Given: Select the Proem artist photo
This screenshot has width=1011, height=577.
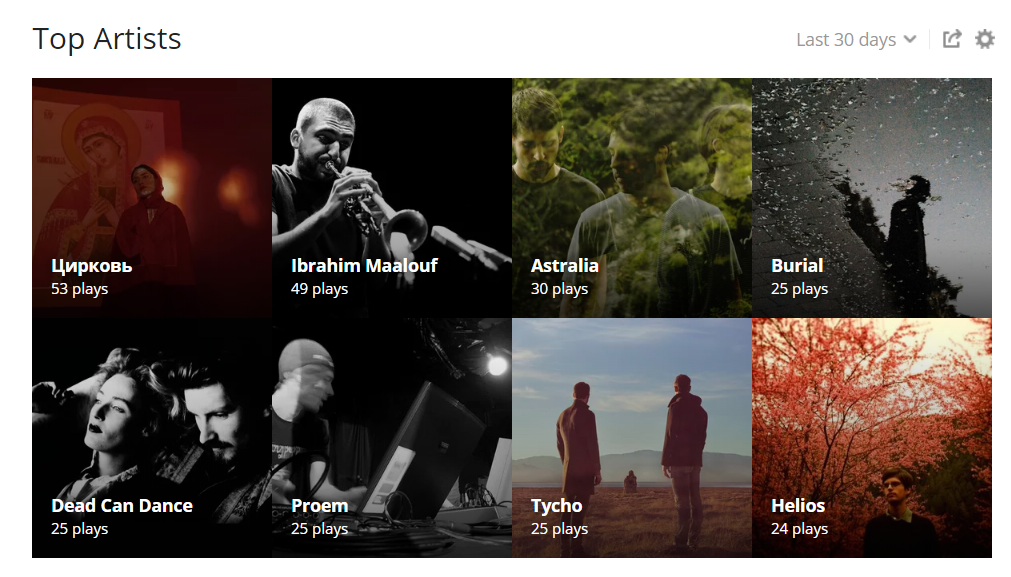Looking at the screenshot, I should [x=392, y=438].
